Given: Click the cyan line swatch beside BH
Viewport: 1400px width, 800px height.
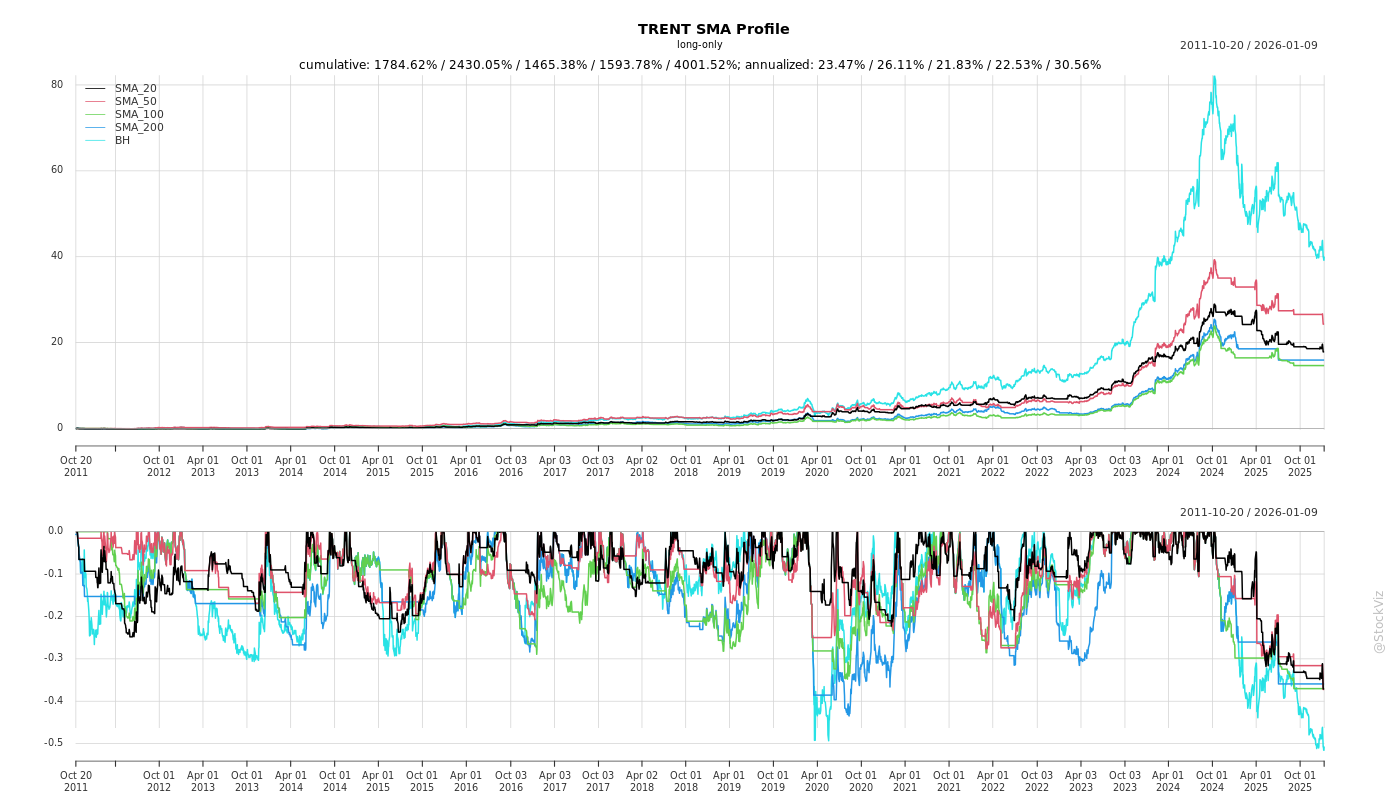Looking at the screenshot, I should [x=95, y=141].
